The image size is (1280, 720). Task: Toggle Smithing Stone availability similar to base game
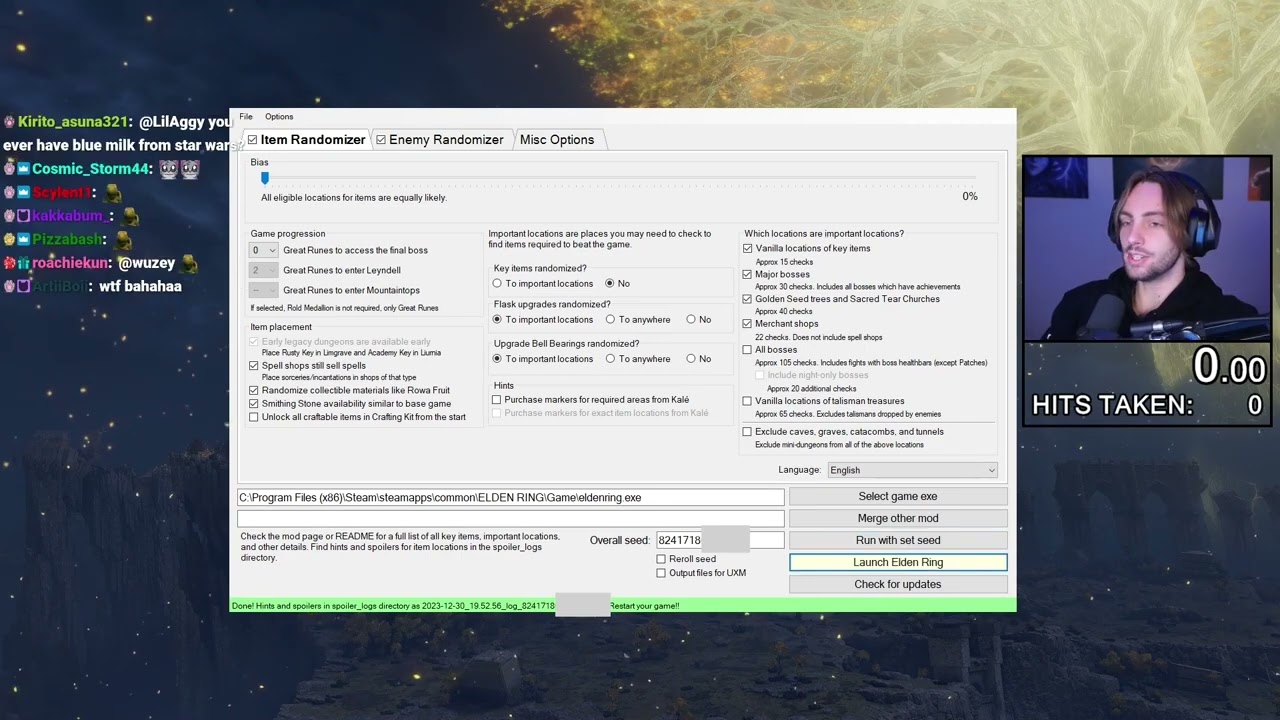(x=254, y=404)
